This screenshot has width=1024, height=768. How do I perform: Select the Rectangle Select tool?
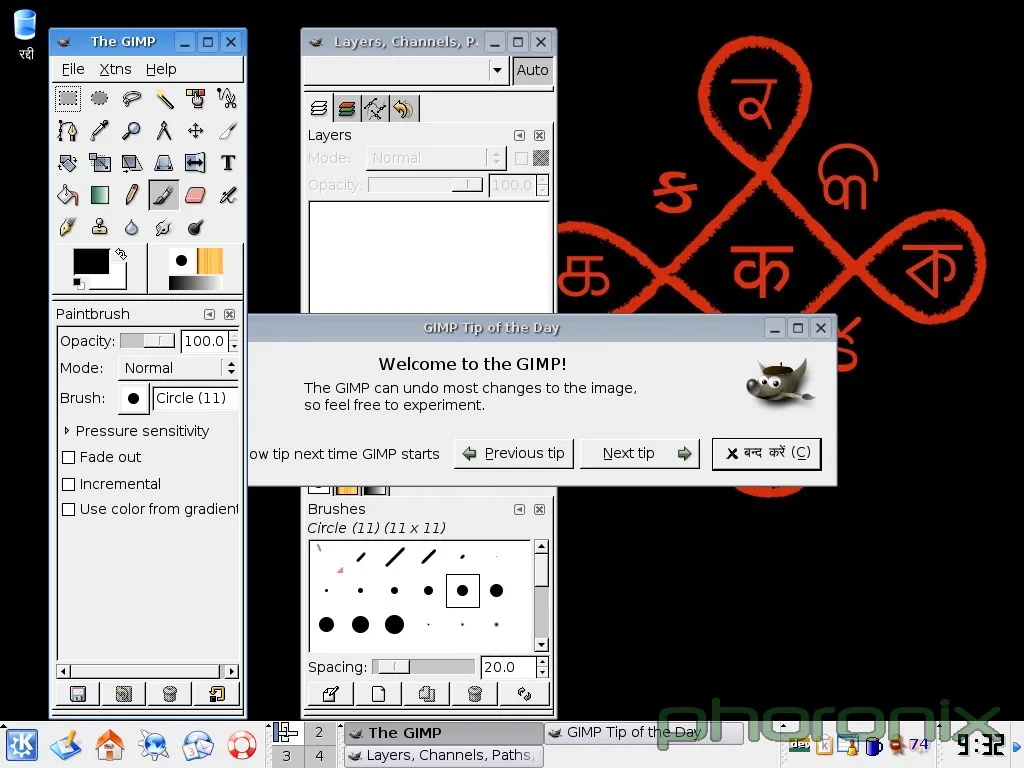68,99
